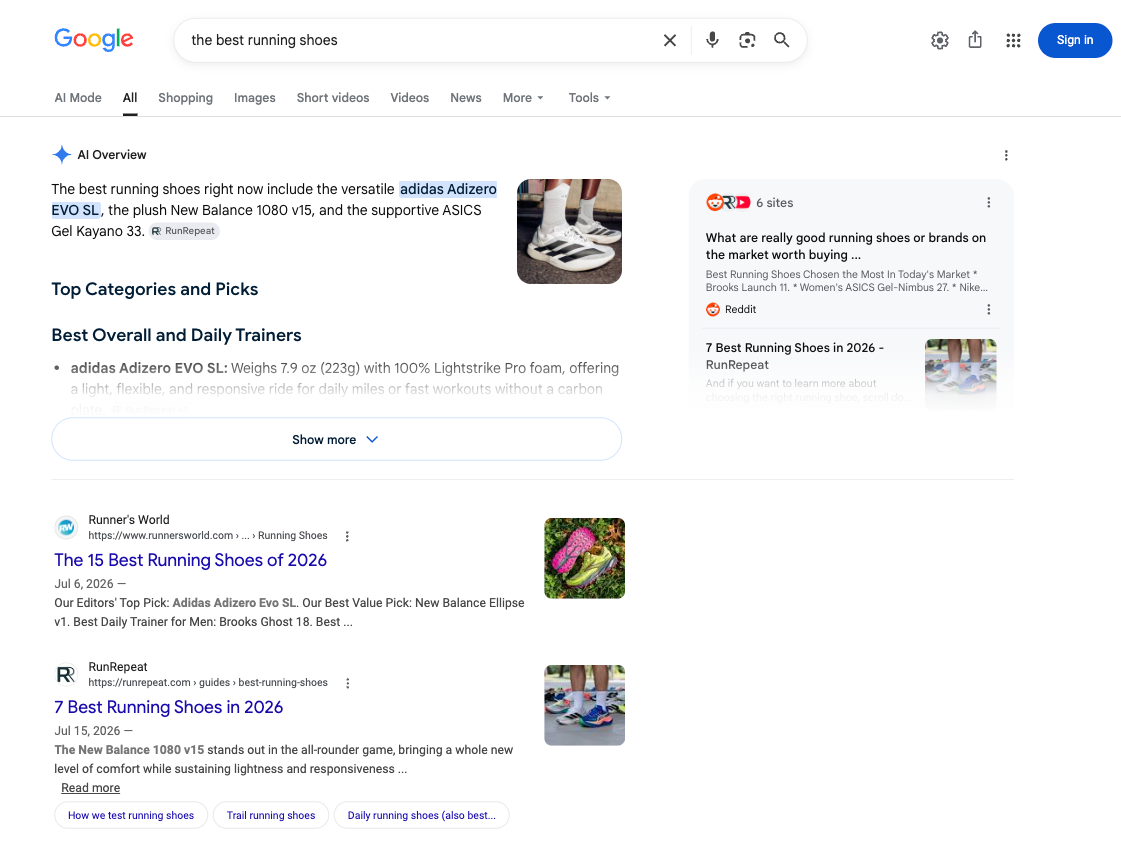The image size is (1121, 850).
Task: Open AI Overview three-dot options menu
Action: click(x=1006, y=155)
